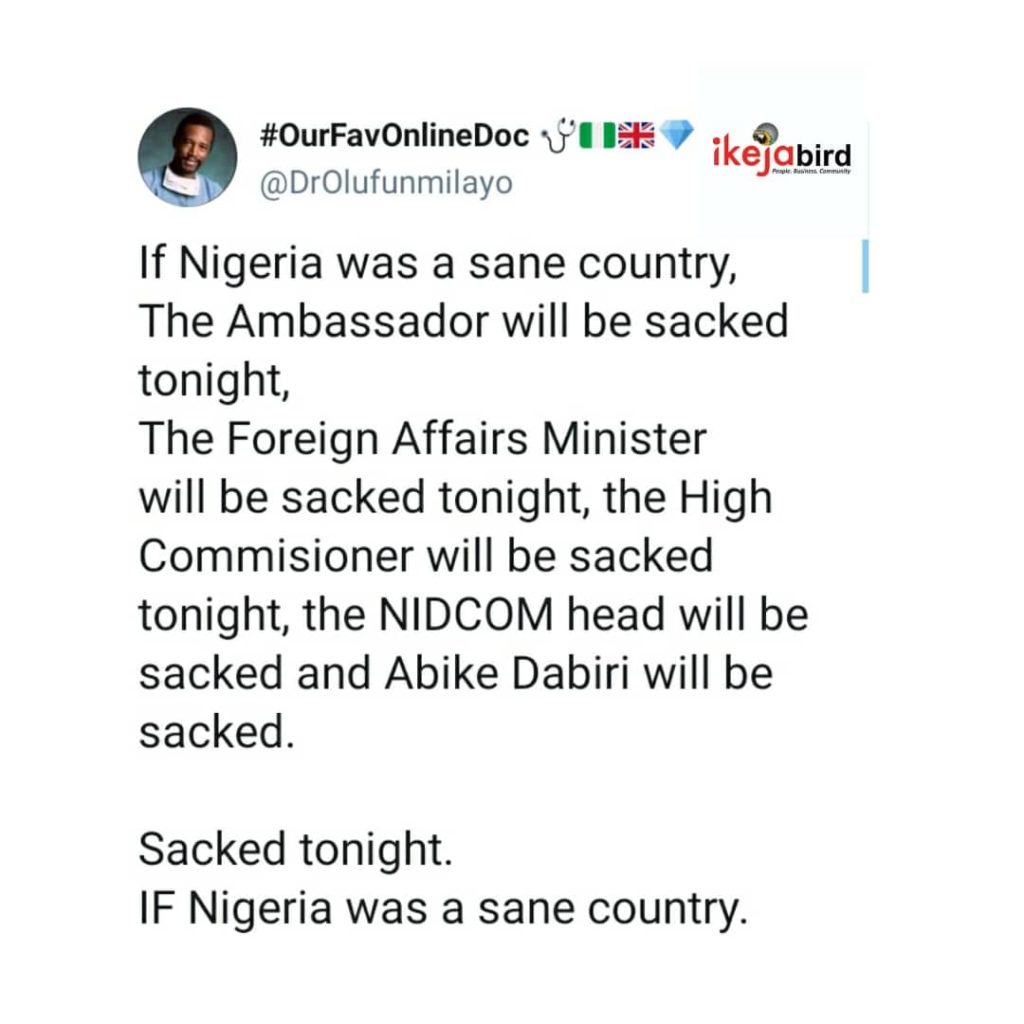Click the standalone 'sacked.' word
Screen dimensions: 1024x1024
217,733
